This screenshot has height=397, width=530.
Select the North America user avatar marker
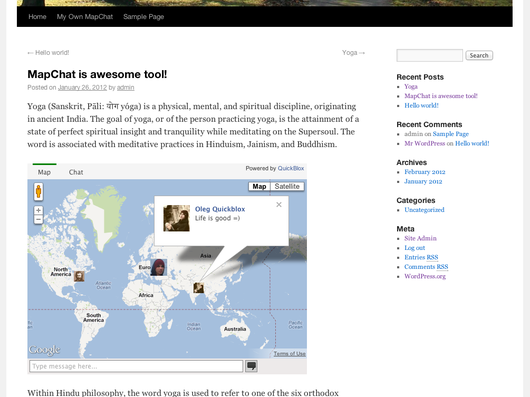[79, 276]
